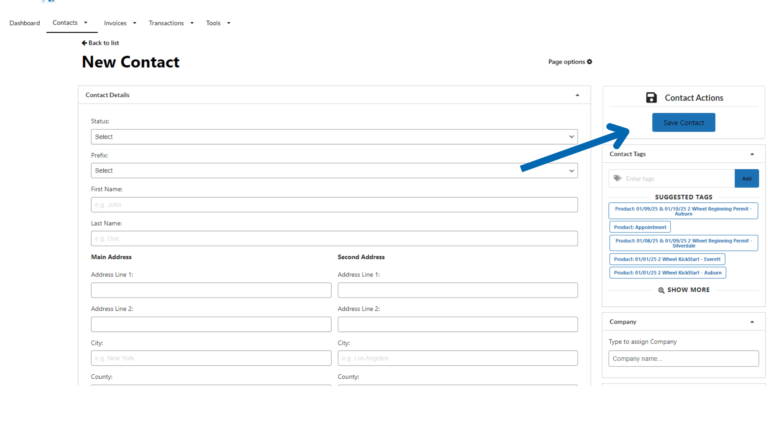Screen dimensions: 768x432
Task: Open the Prefix dropdown
Action: [334, 171]
